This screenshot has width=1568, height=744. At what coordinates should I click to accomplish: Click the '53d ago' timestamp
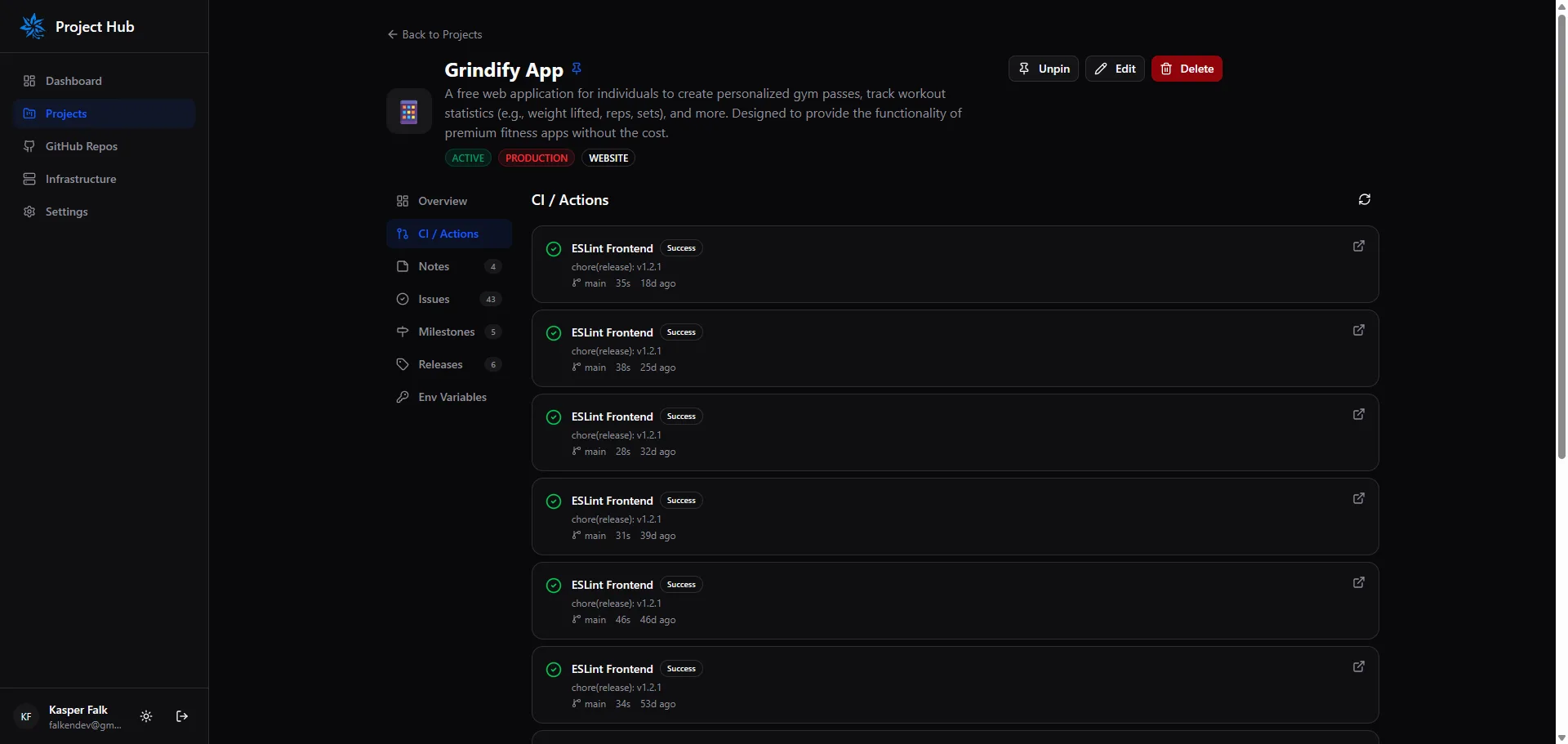pos(658,704)
